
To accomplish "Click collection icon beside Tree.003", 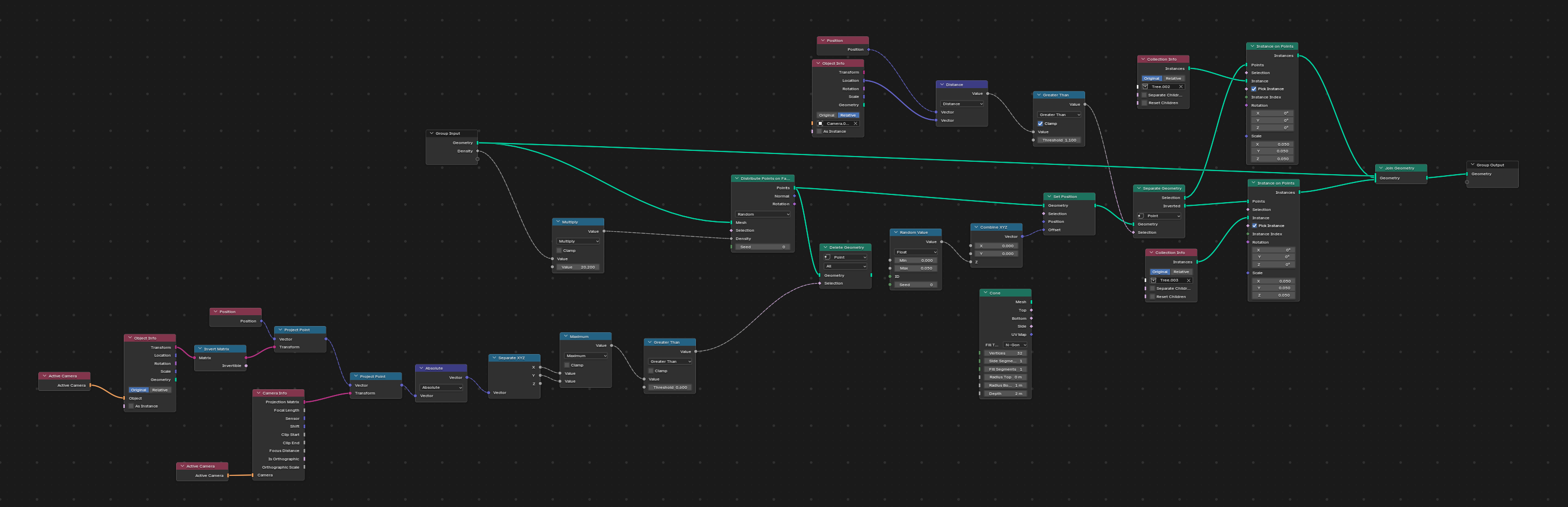I will pos(1153,280).
